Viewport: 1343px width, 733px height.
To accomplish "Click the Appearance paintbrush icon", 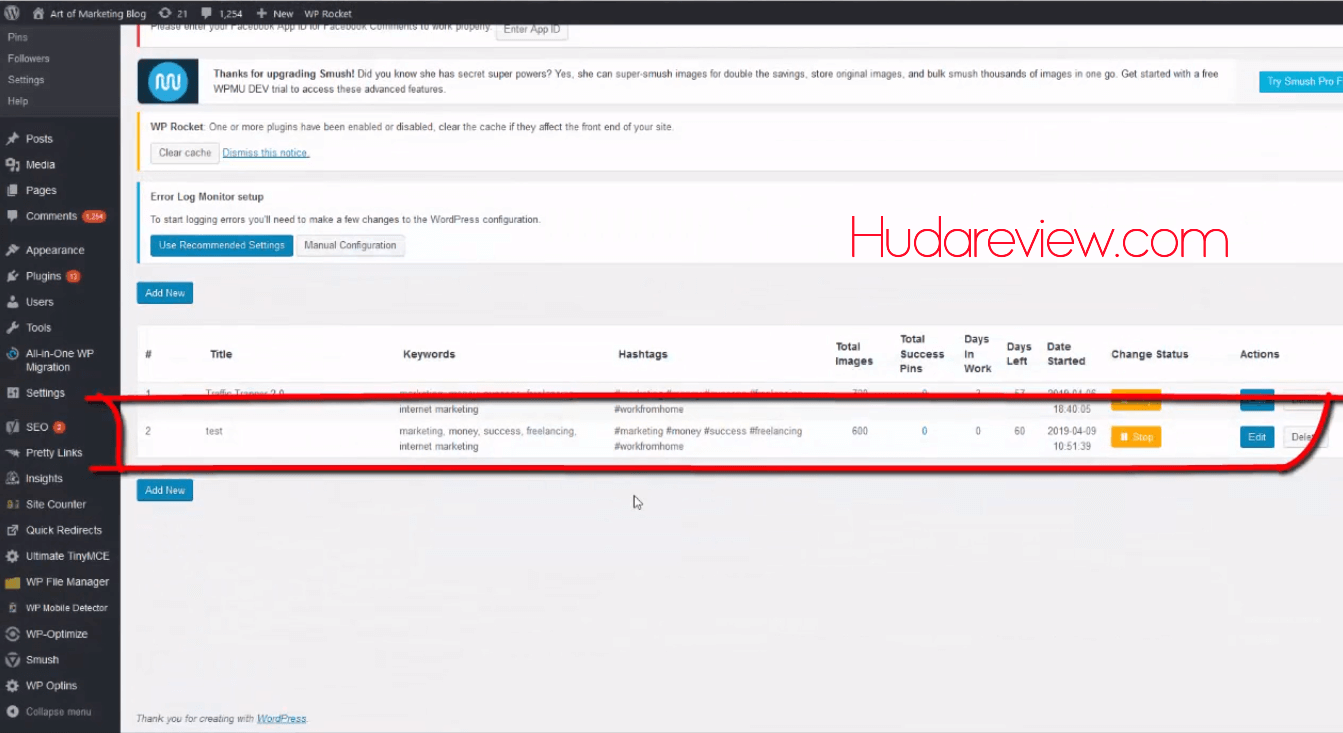I will 12,250.
